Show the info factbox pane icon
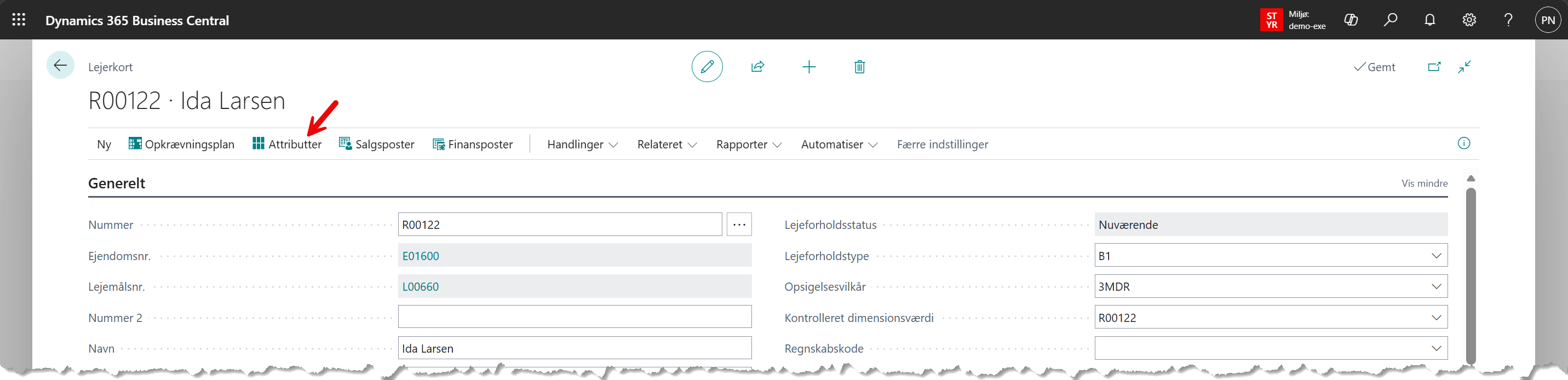 tap(1464, 143)
